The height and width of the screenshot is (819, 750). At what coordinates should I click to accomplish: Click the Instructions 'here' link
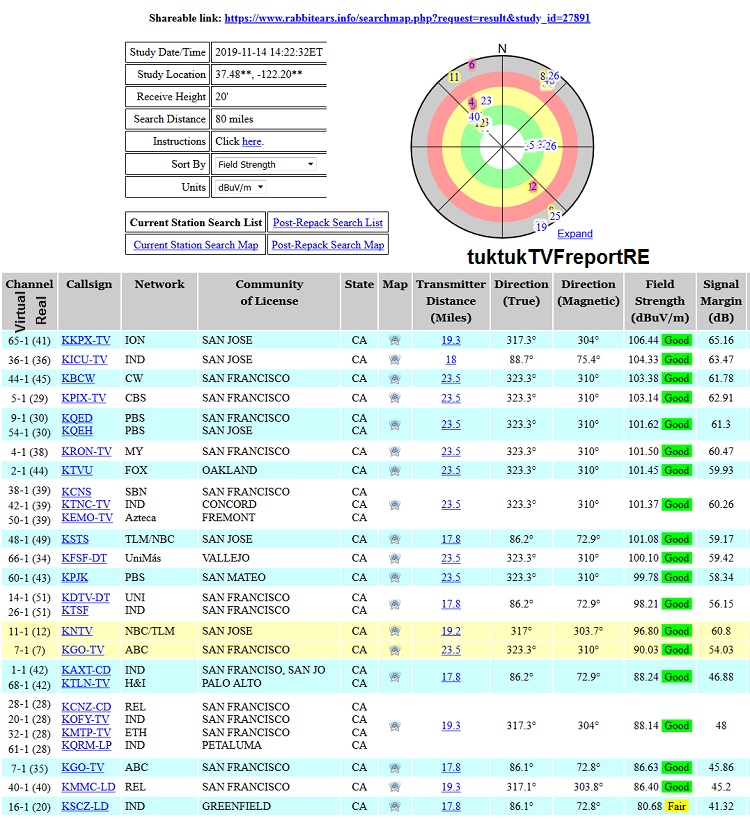tap(252, 142)
